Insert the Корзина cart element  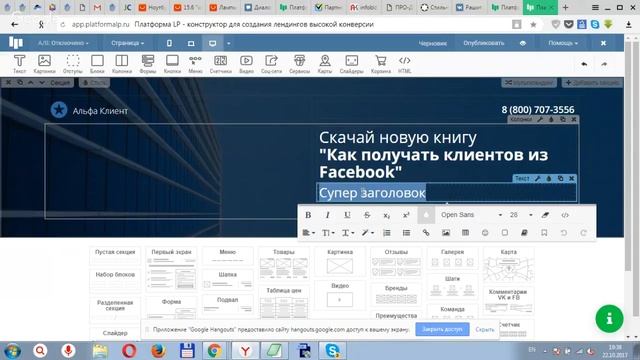(x=381, y=64)
